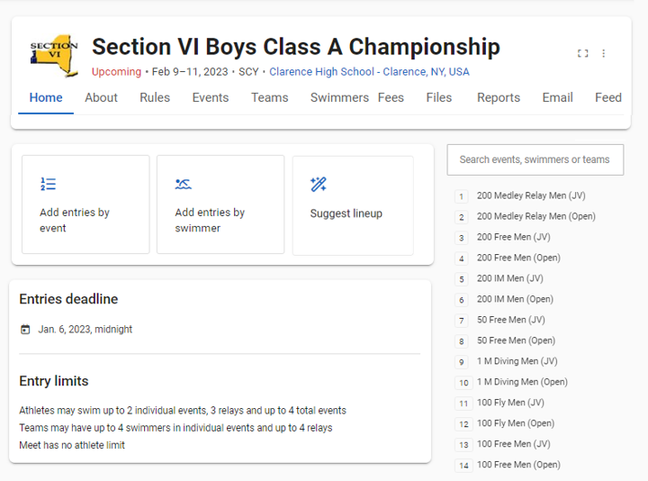
Task: Click Add entries by swimmer card
Action: coord(221,205)
